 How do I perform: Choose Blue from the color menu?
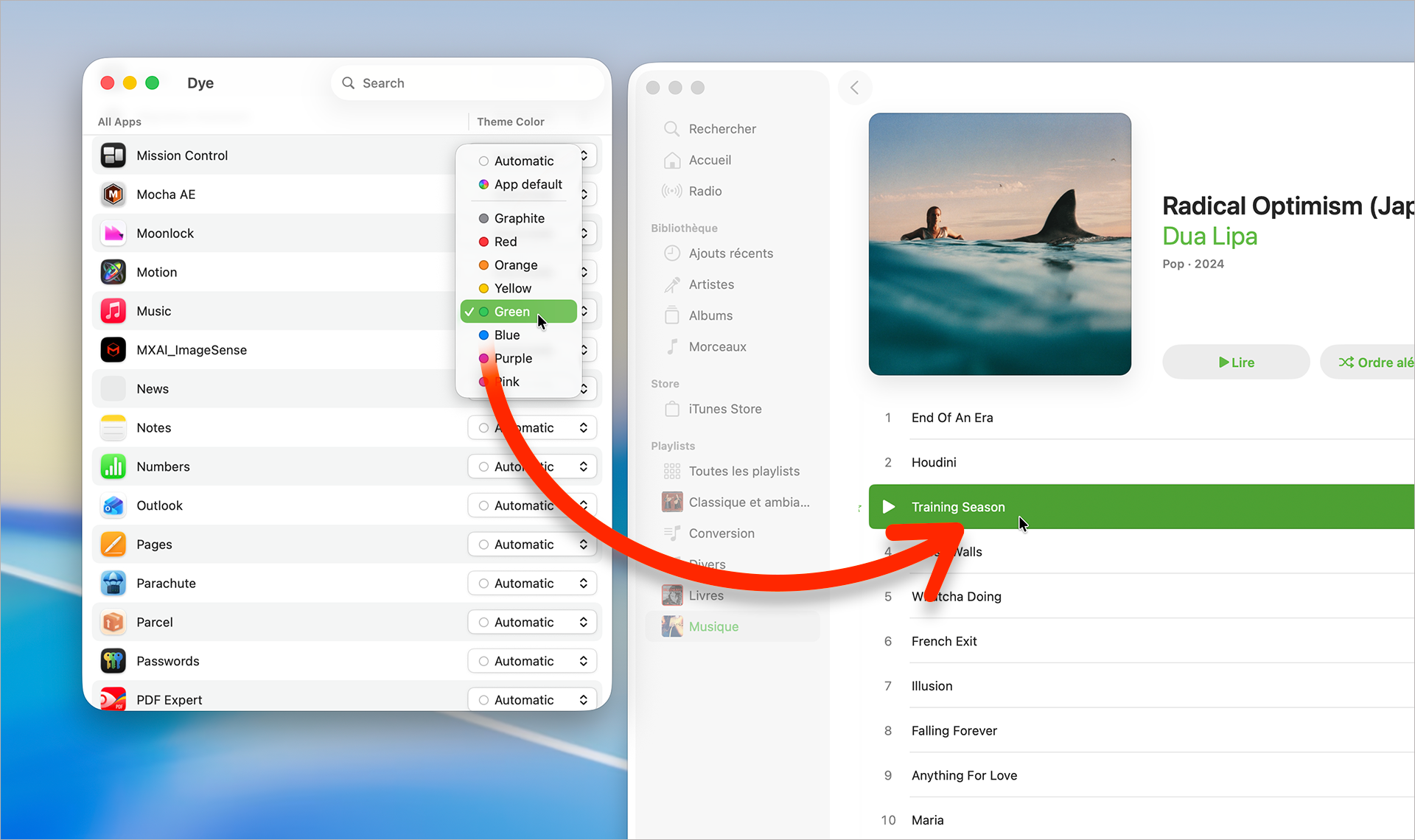point(507,335)
